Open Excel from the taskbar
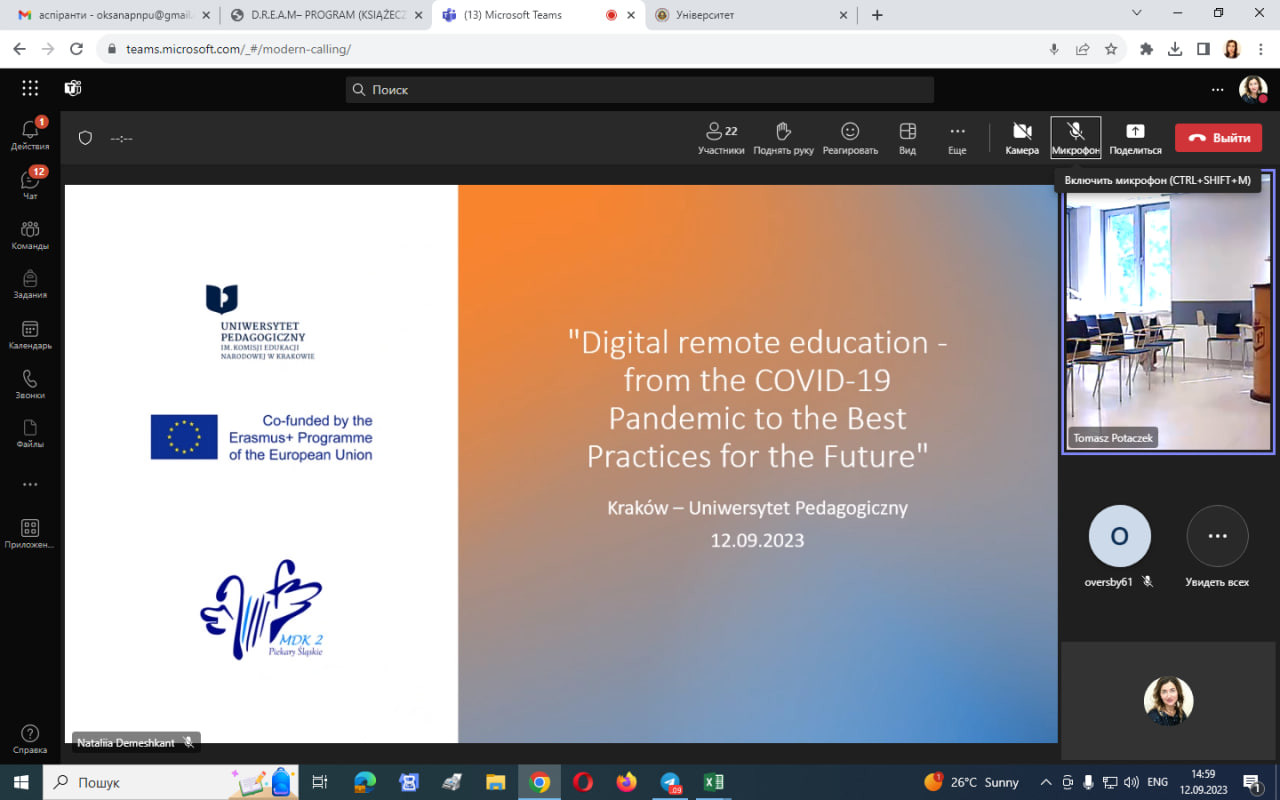The height and width of the screenshot is (800, 1280). click(713, 782)
